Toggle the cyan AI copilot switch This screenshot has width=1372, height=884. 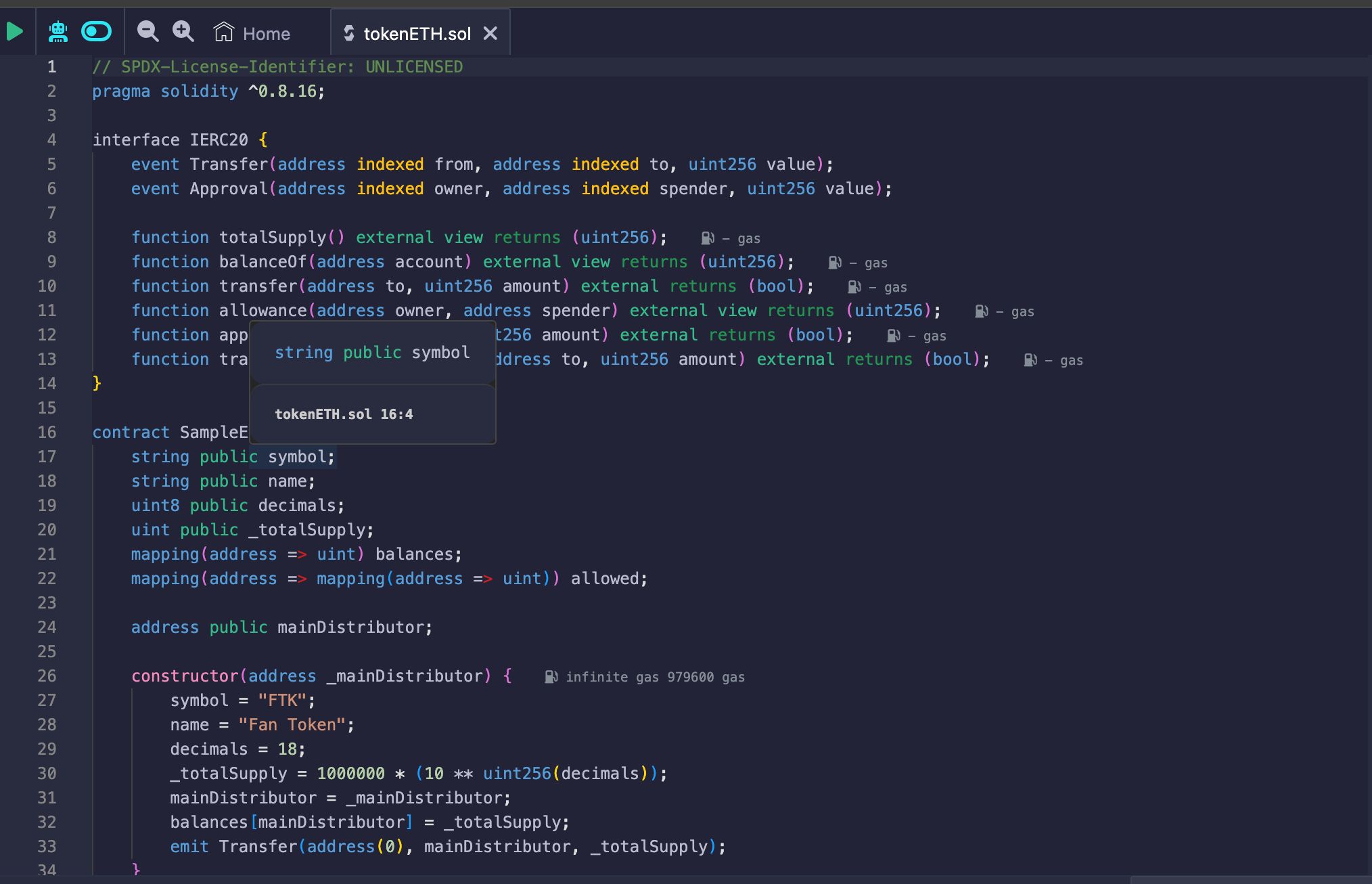[x=96, y=31]
